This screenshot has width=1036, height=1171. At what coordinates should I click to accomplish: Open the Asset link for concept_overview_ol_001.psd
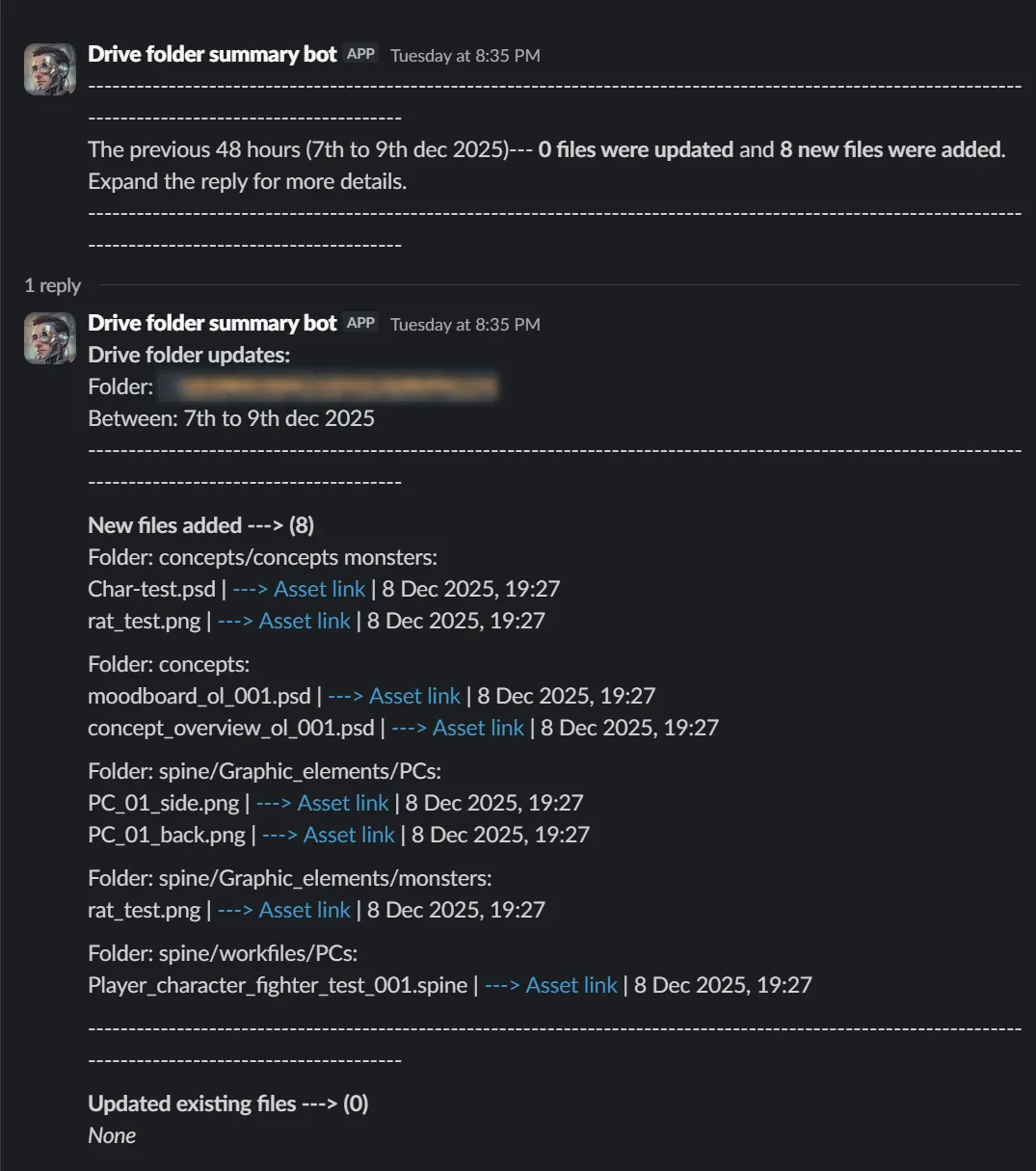pos(478,728)
